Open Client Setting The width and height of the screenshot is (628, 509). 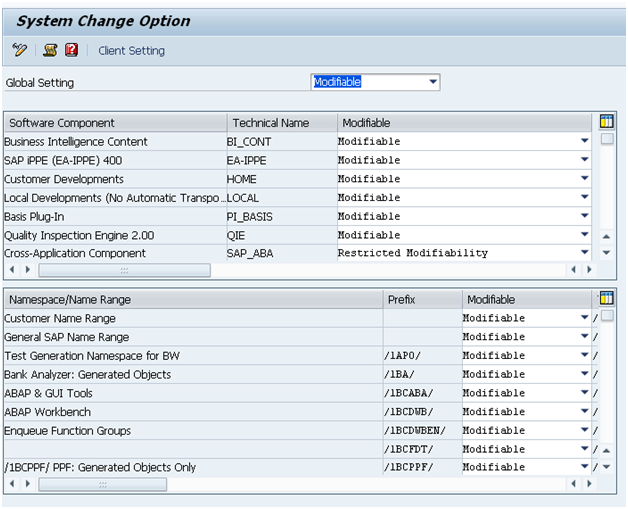click(131, 51)
